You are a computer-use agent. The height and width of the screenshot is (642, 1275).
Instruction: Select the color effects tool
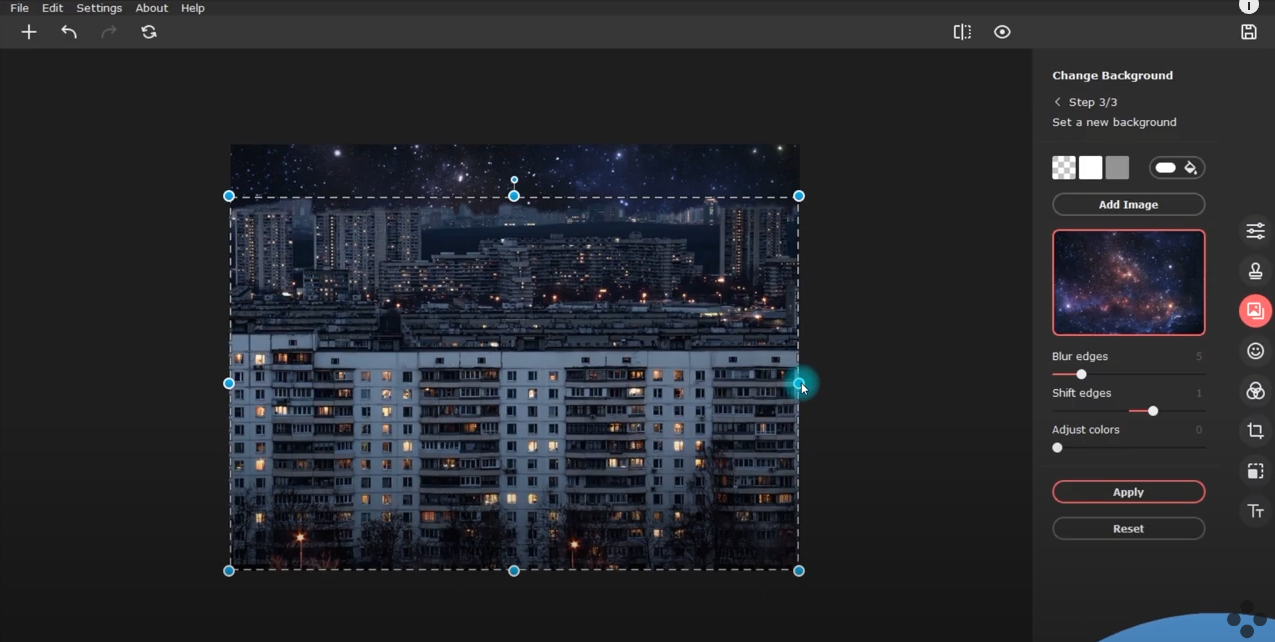click(x=1255, y=390)
